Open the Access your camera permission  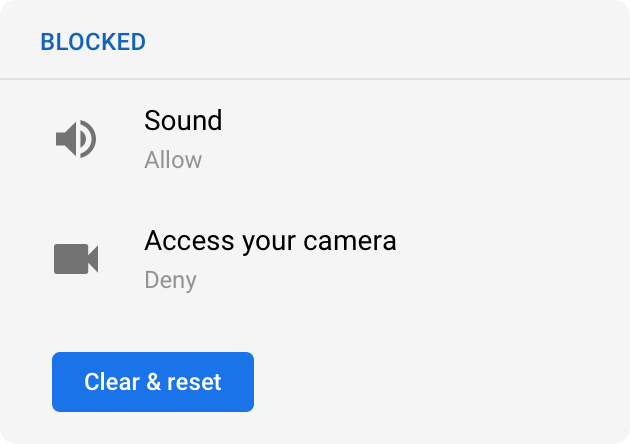click(x=270, y=259)
